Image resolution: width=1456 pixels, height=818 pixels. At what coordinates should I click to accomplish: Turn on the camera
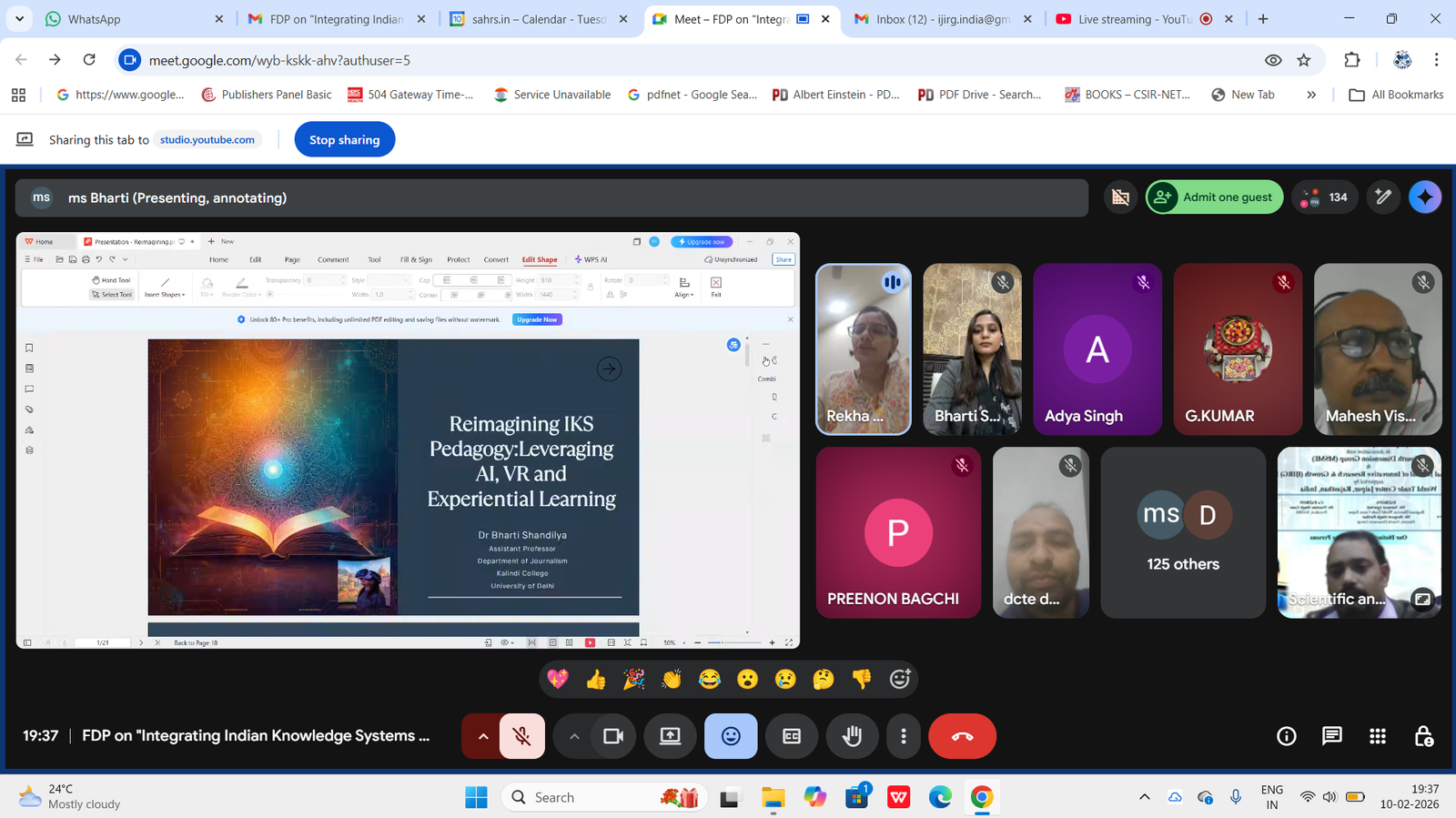[613, 736]
